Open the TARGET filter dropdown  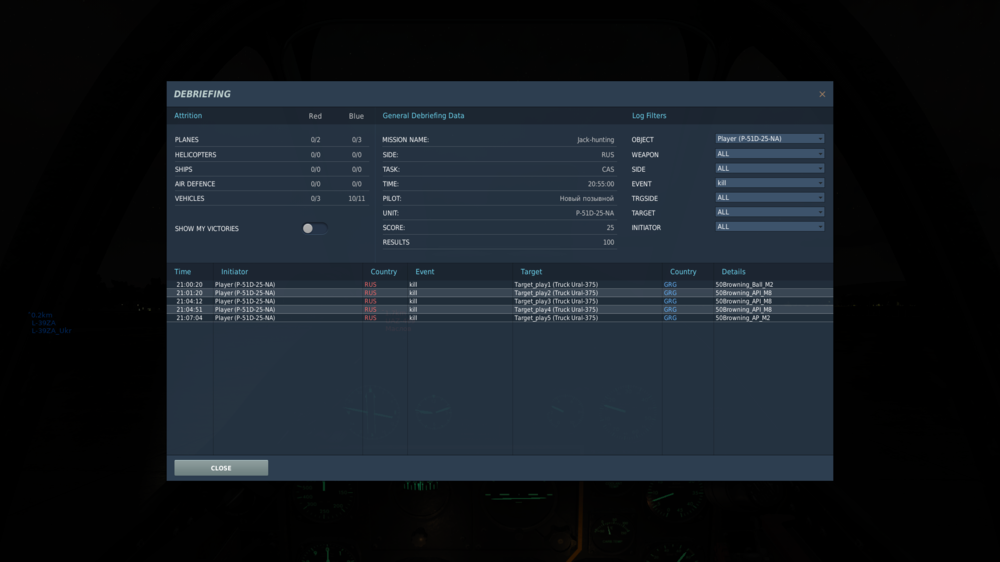(x=769, y=212)
